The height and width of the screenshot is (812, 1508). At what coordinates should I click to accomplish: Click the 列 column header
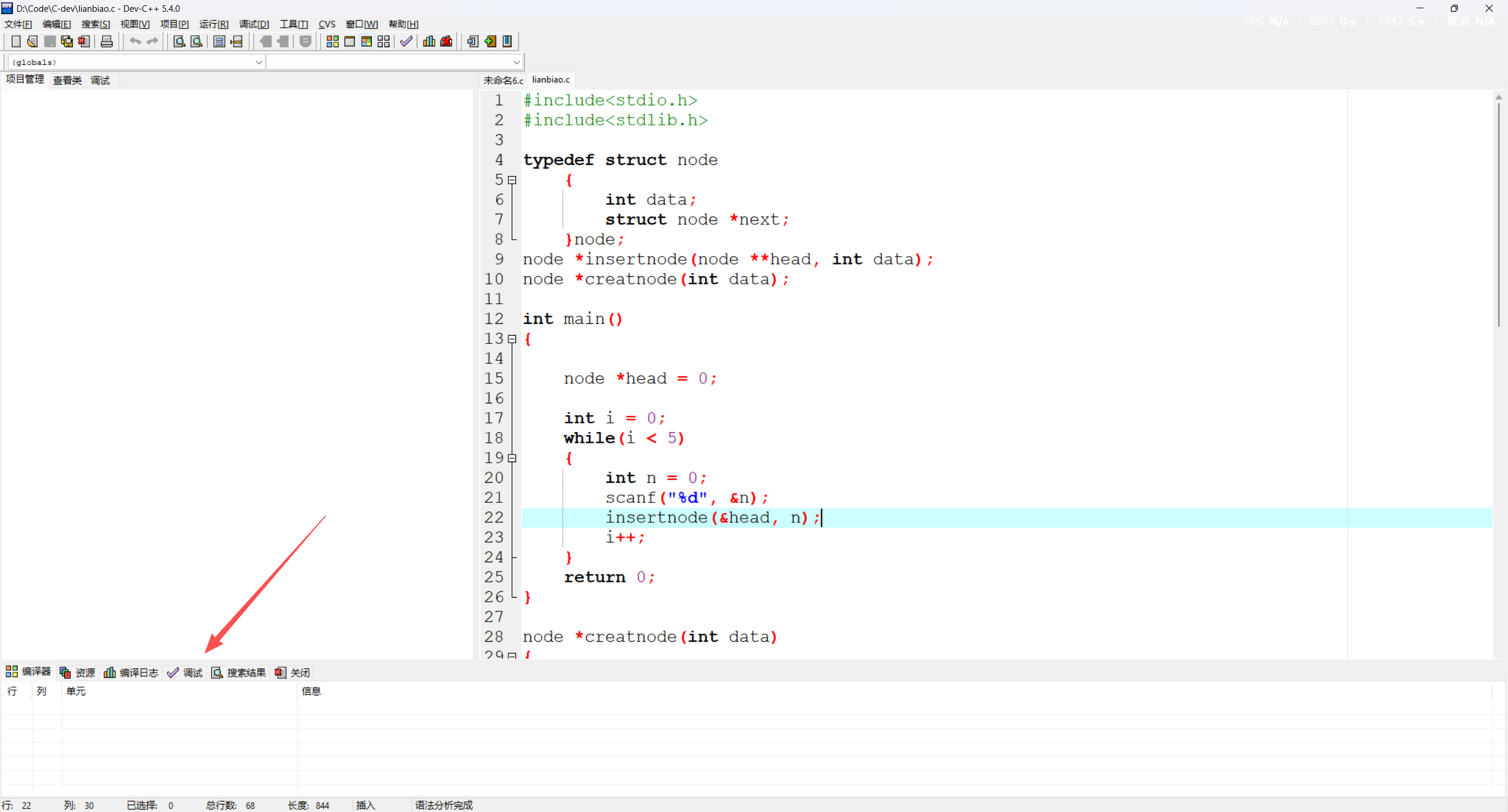coord(47,691)
